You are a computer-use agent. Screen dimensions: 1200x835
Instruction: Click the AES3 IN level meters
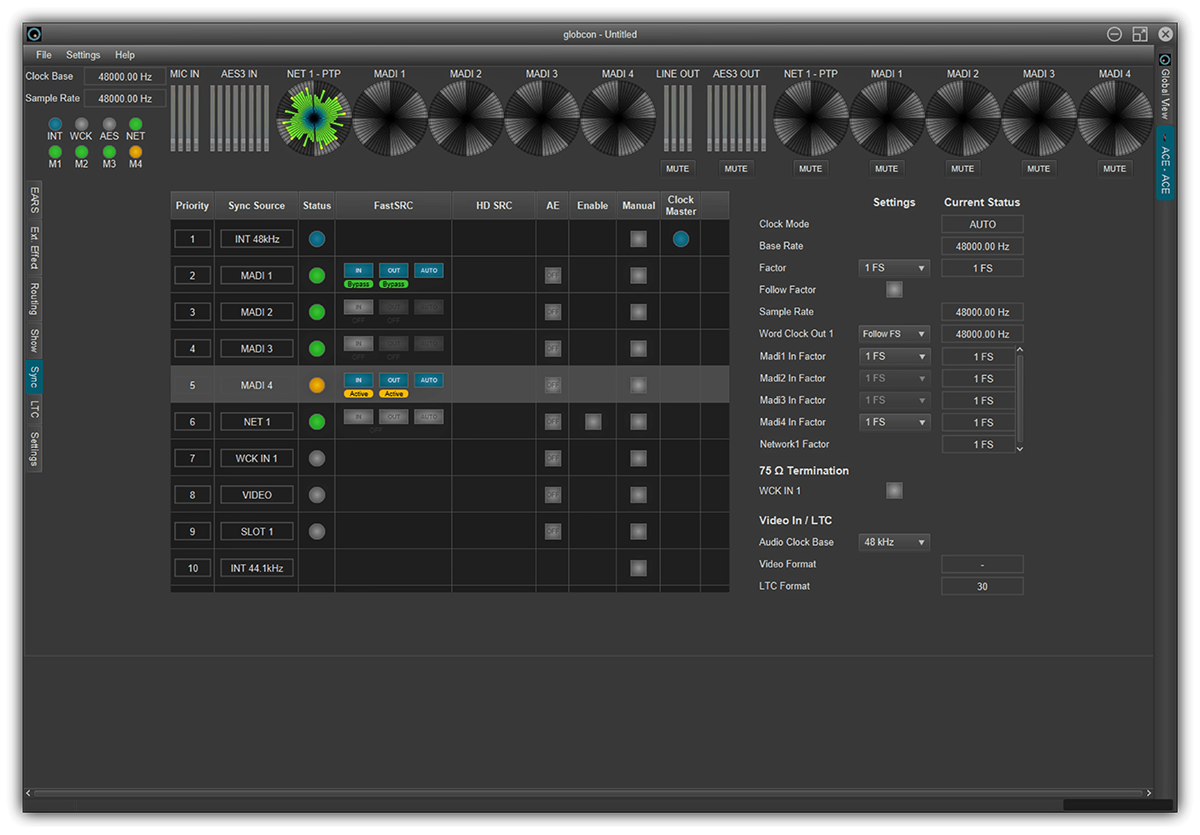click(239, 118)
